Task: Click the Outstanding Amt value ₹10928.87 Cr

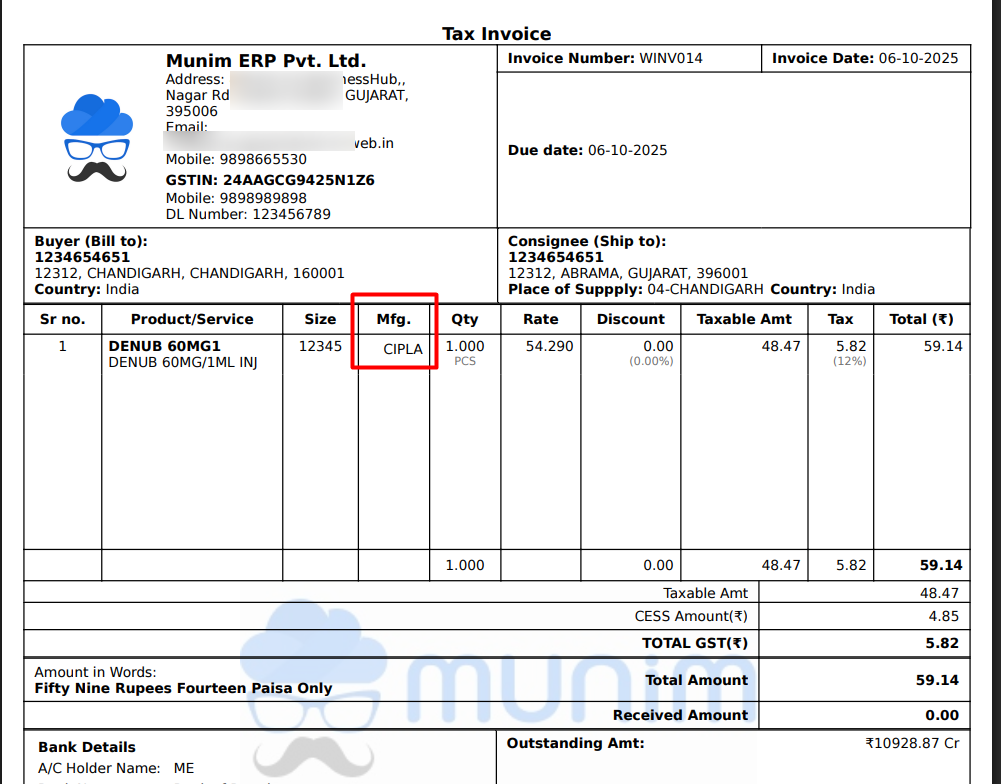Action: click(912, 744)
